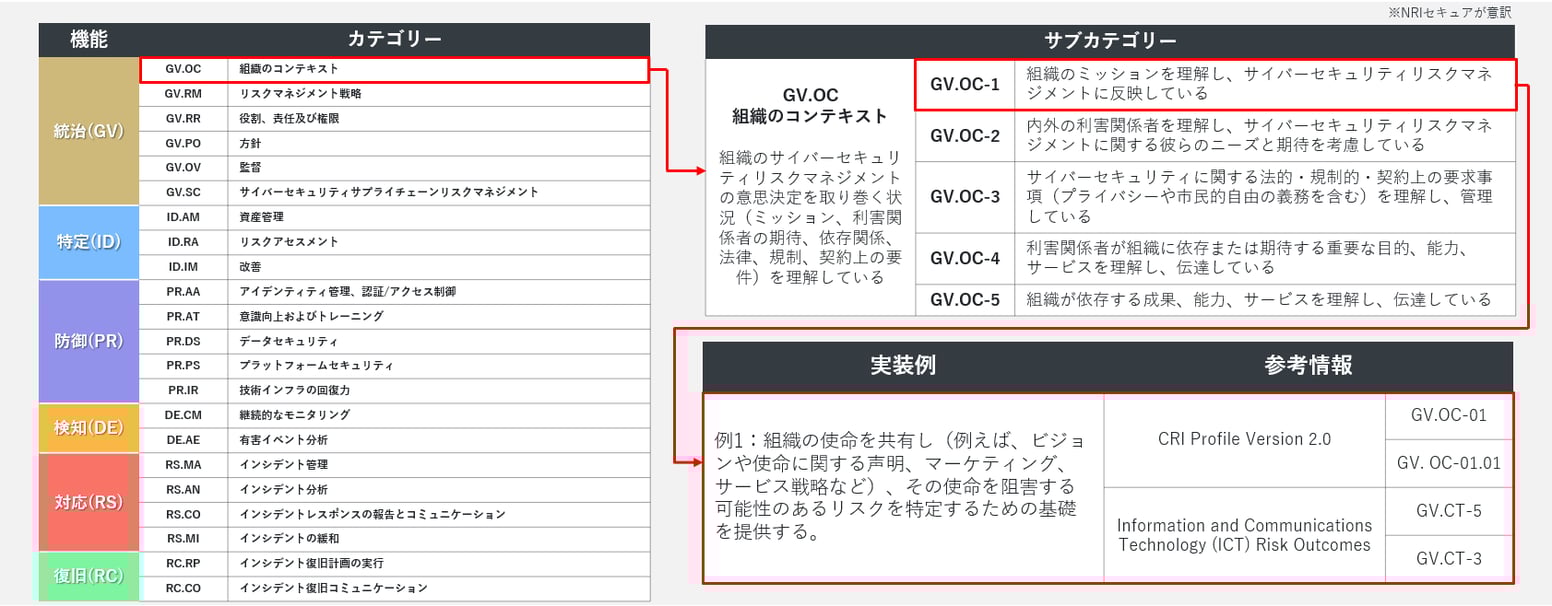The image size is (1552, 606).
Task: Select リスクマネジメント戦略 row text
Action: (301, 94)
